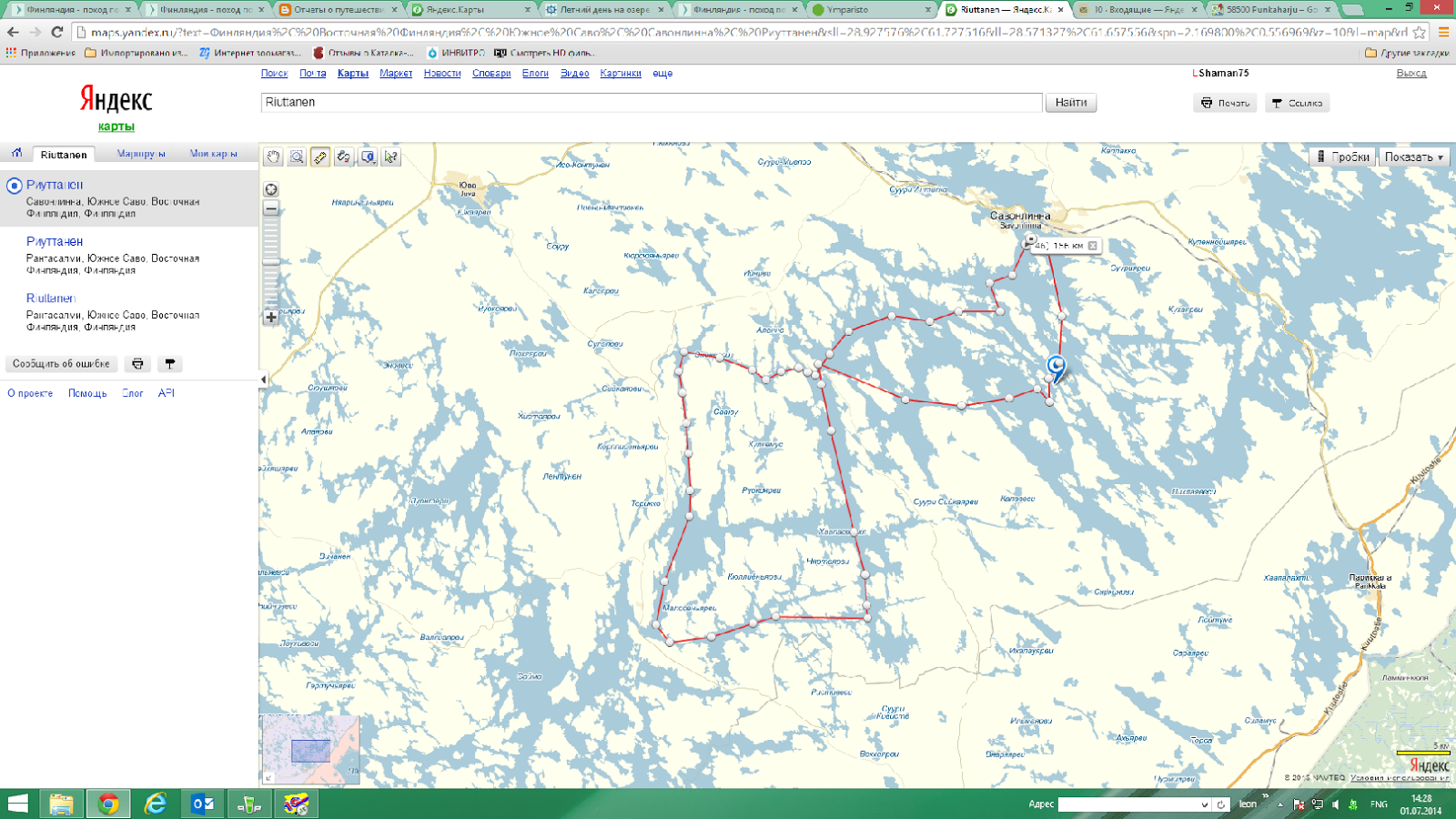Click the browser URL address bar

point(746,32)
